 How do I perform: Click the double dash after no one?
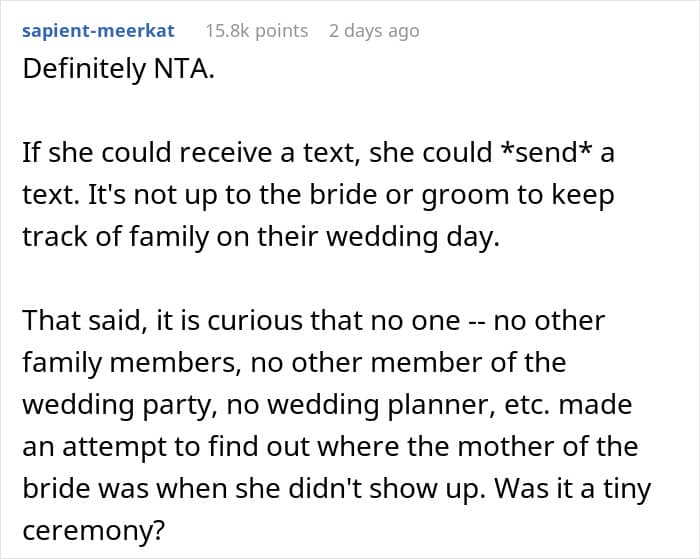point(477,322)
